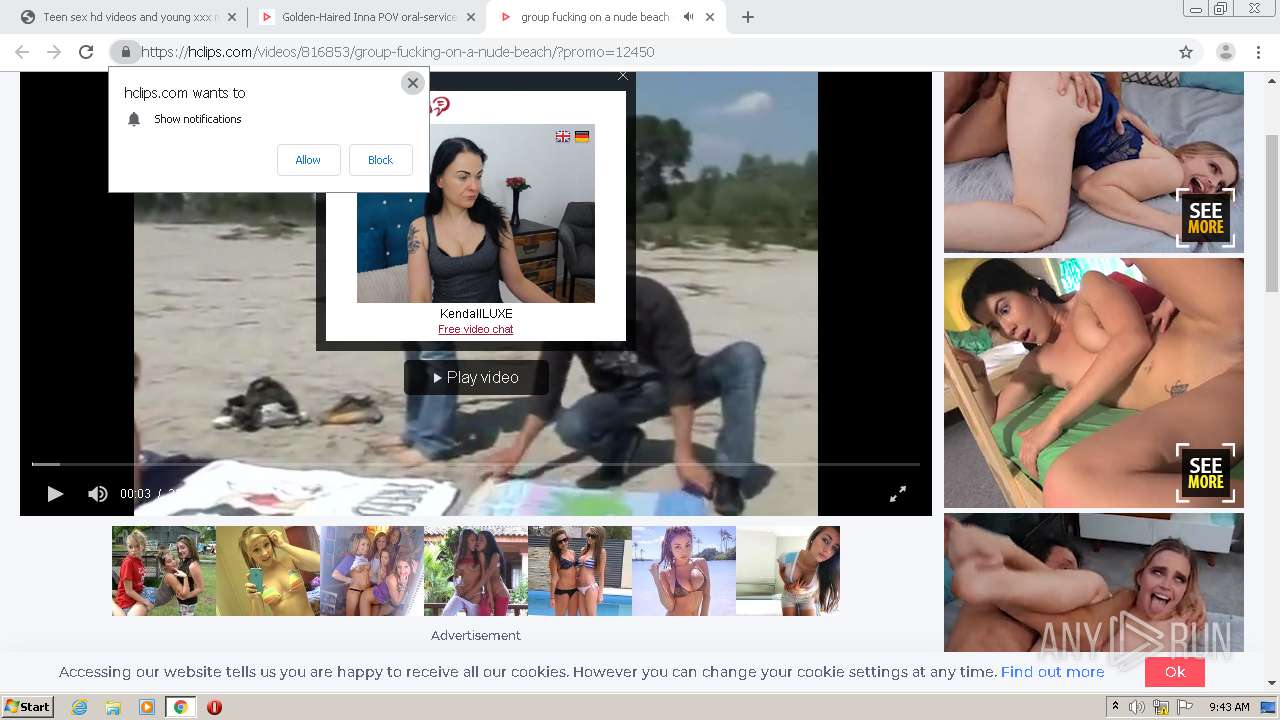Switch to the leftmost 'Teen...' browser tab
The image size is (1280, 720).
(x=128, y=17)
